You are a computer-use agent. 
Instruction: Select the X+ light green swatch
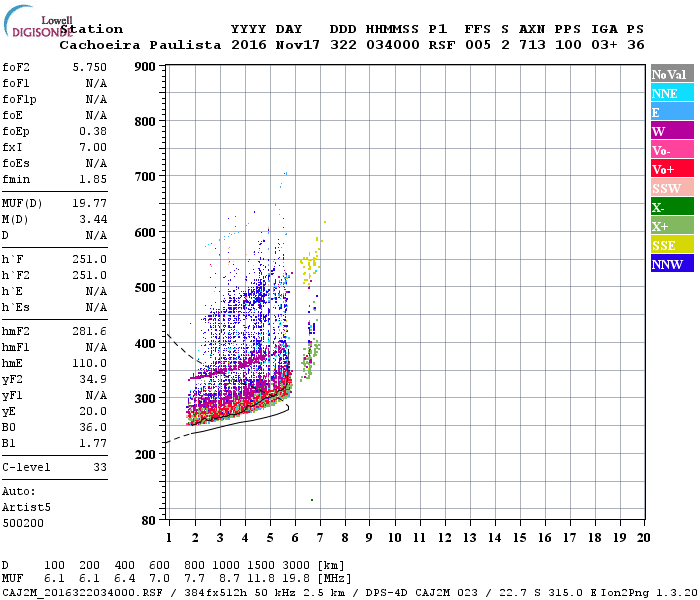(672, 225)
